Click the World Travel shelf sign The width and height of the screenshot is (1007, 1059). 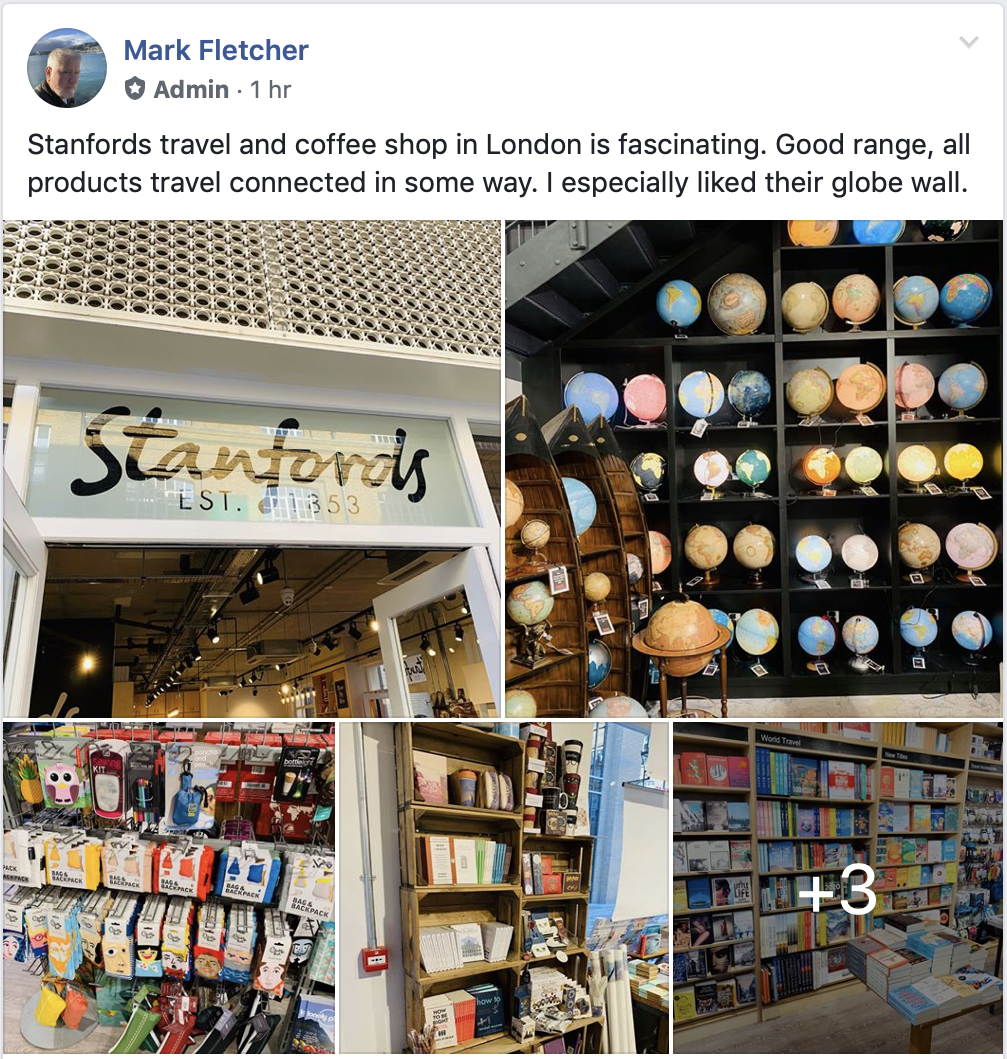coord(780,740)
